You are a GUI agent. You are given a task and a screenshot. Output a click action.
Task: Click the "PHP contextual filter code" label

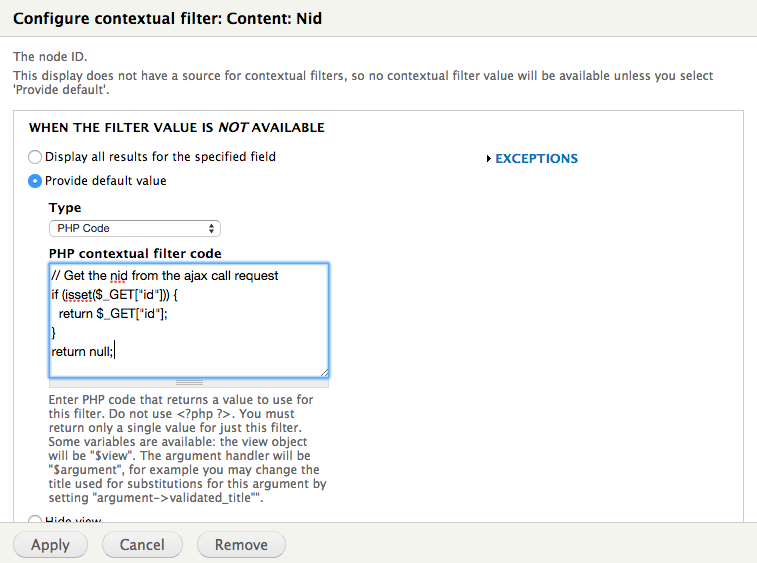(135, 253)
